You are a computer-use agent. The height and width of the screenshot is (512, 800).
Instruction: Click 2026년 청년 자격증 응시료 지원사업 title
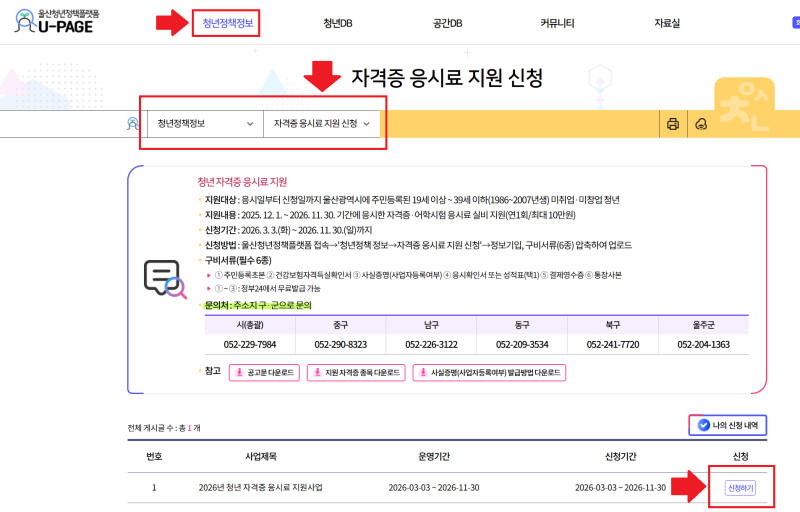[x=261, y=488]
